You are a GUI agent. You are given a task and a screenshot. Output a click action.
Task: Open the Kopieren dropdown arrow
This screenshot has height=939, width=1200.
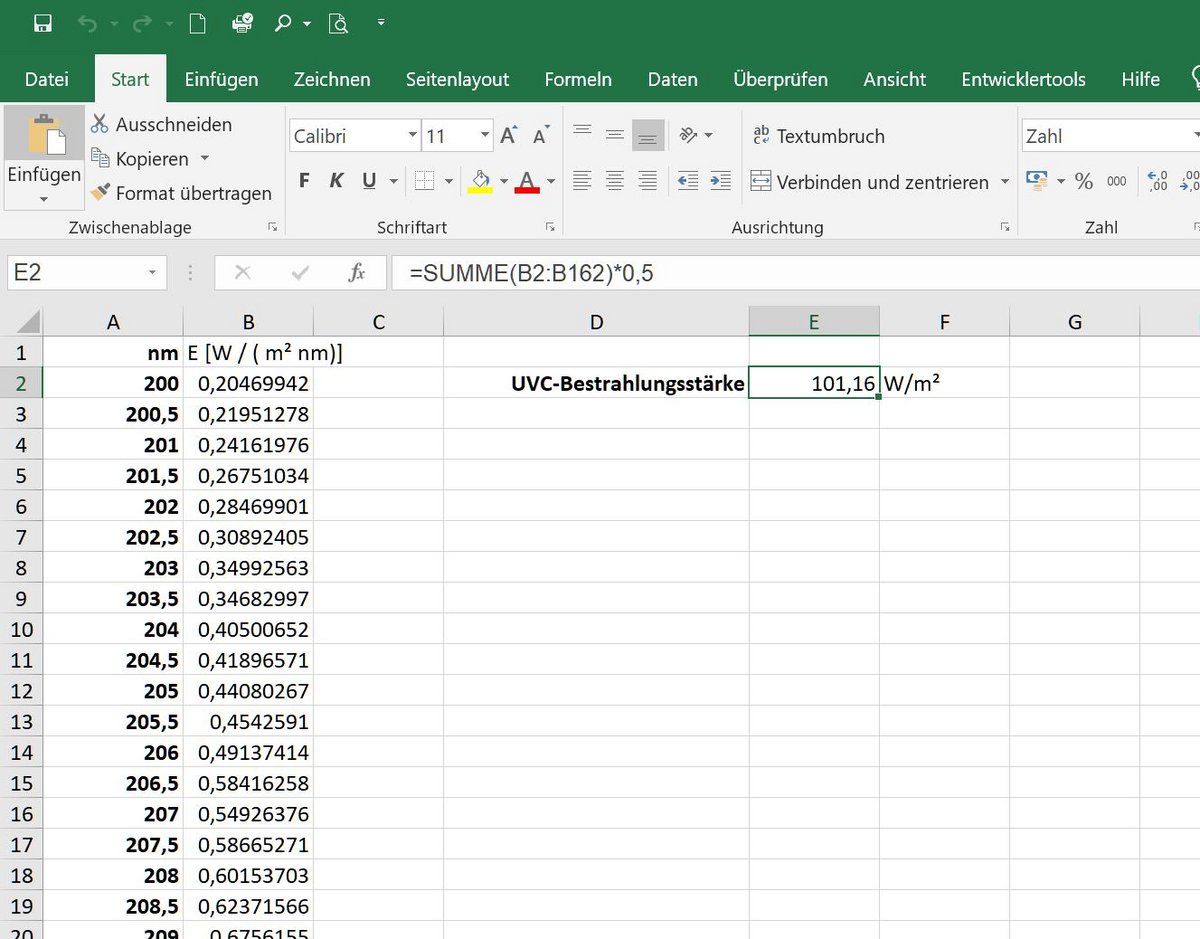point(205,159)
